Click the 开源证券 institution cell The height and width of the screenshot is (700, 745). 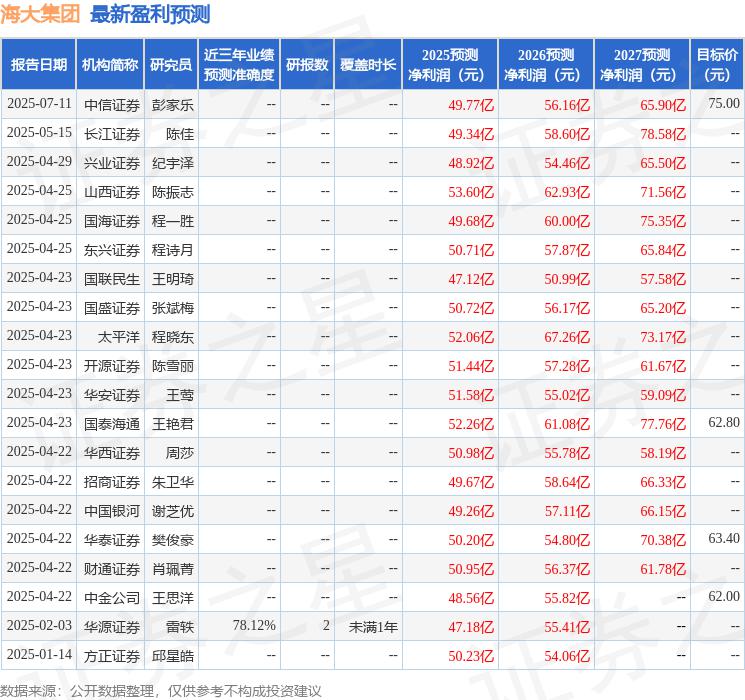(x=112, y=366)
